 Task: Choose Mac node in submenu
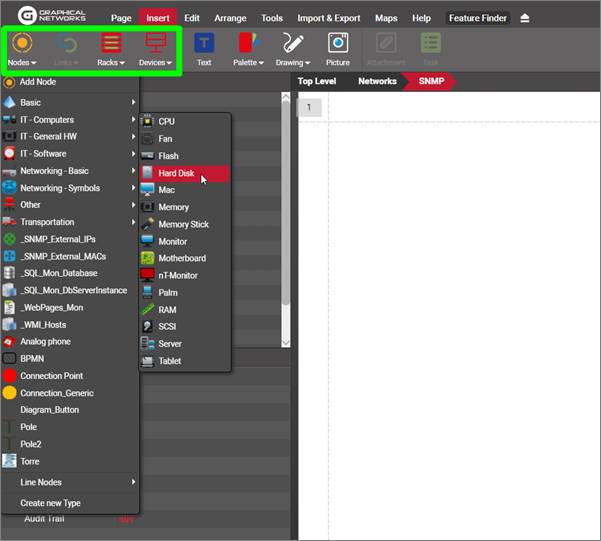click(185, 190)
